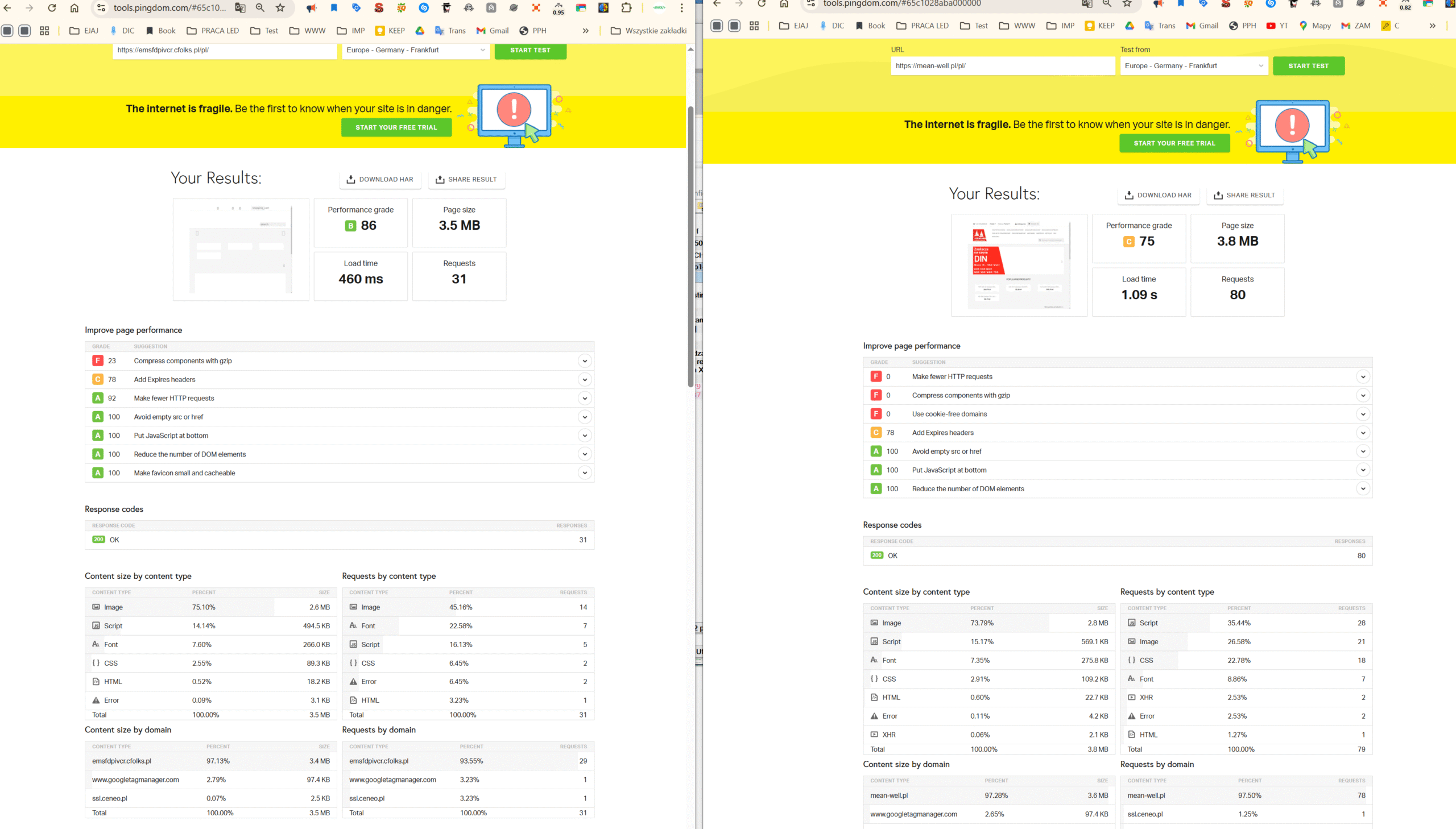Click DOWNLOAD HAR in left results

[x=380, y=179]
